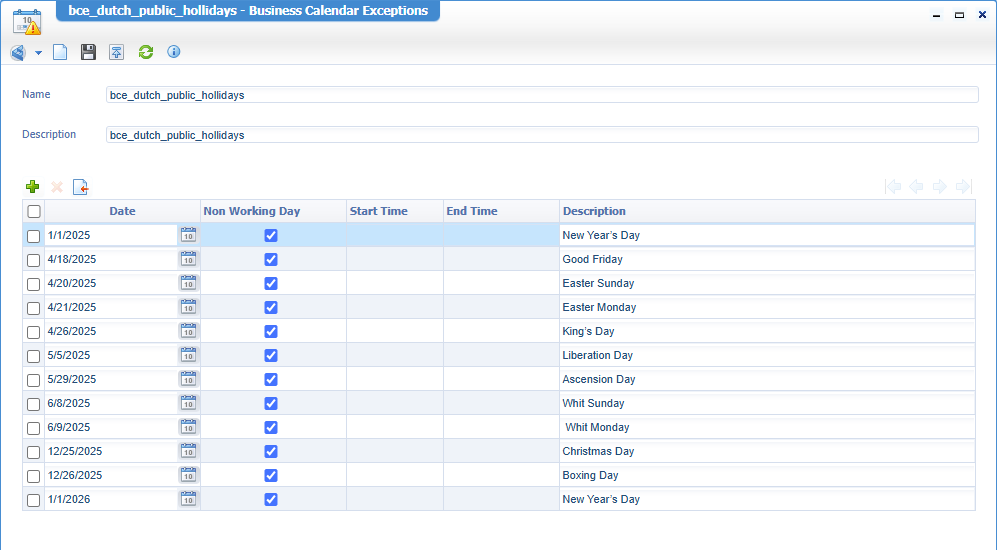Add a new exception row with green plus
The width and height of the screenshot is (997, 550).
tap(33, 187)
